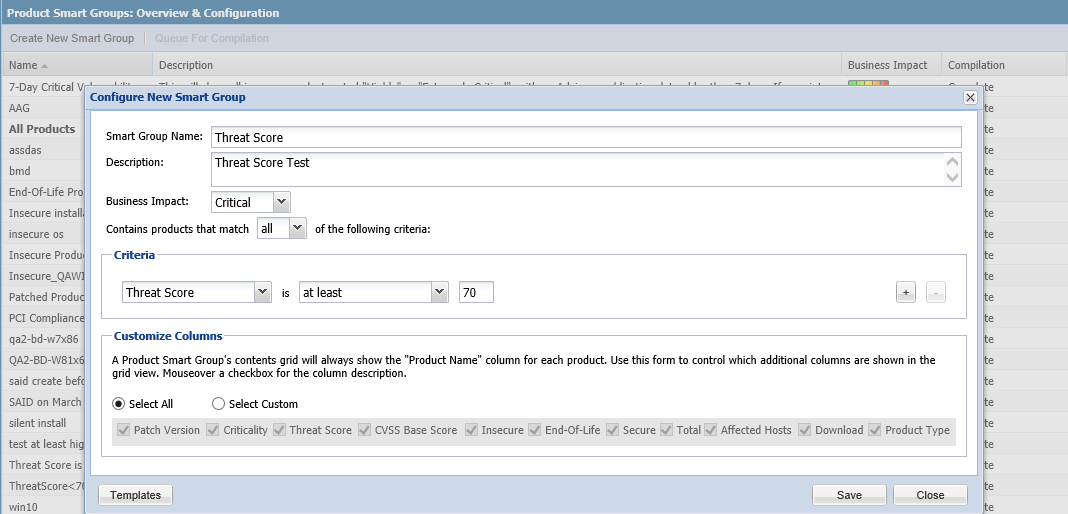Toggle the Affected Hosts checkbox
The width and height of the screenshot is (1068, 514).
[x=711, y=430]
